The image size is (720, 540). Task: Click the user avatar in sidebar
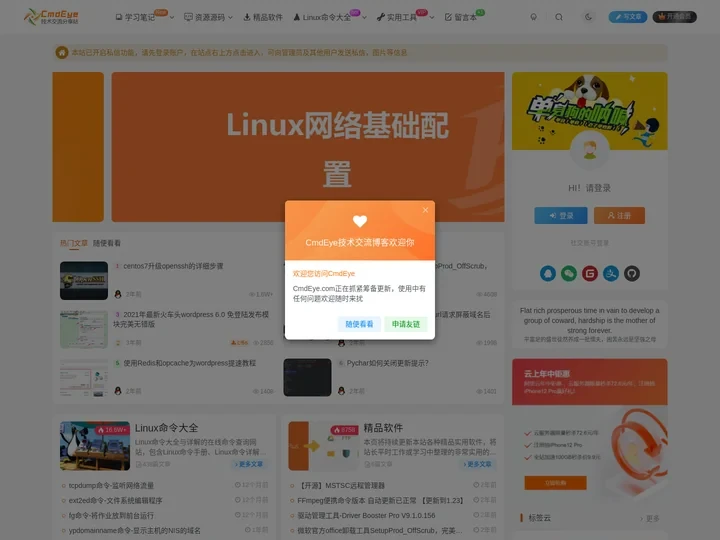[590, 150]
